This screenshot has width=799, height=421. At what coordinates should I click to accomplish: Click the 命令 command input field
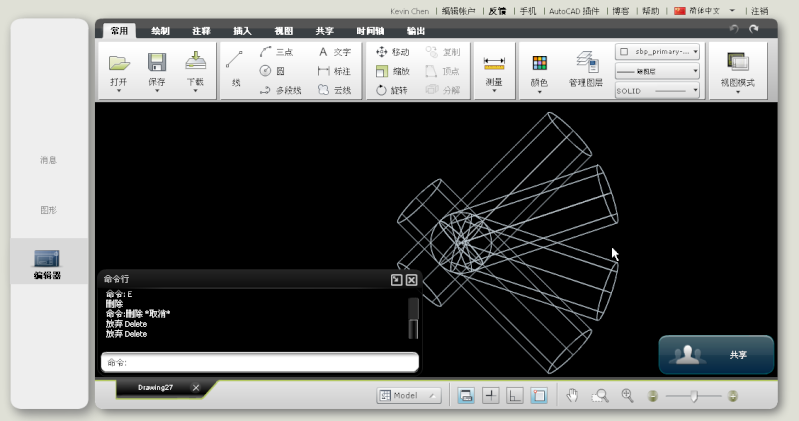pyautogui.click(x=260, y=362)
